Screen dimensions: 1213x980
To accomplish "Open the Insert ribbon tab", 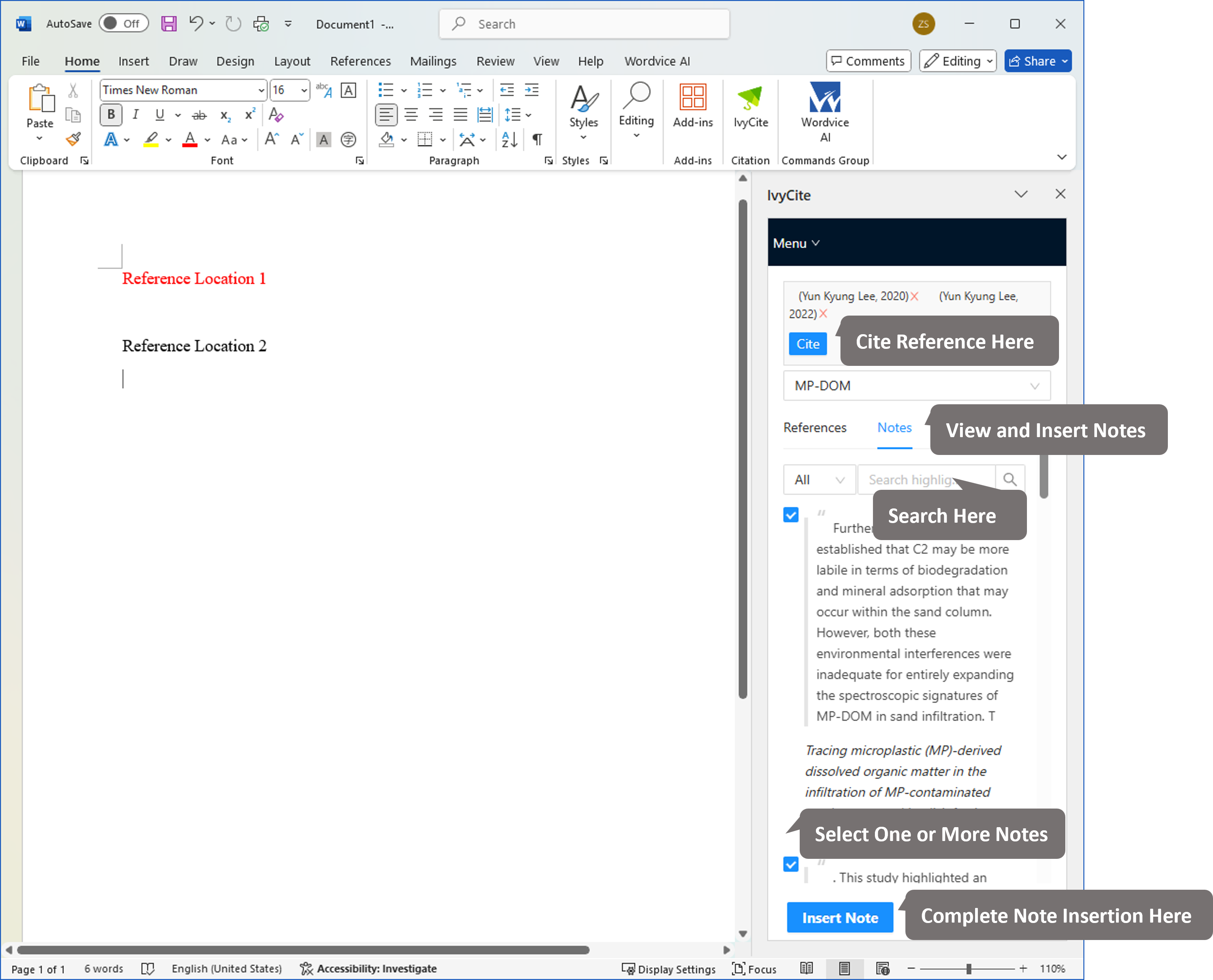I will [x=133, y=61].
